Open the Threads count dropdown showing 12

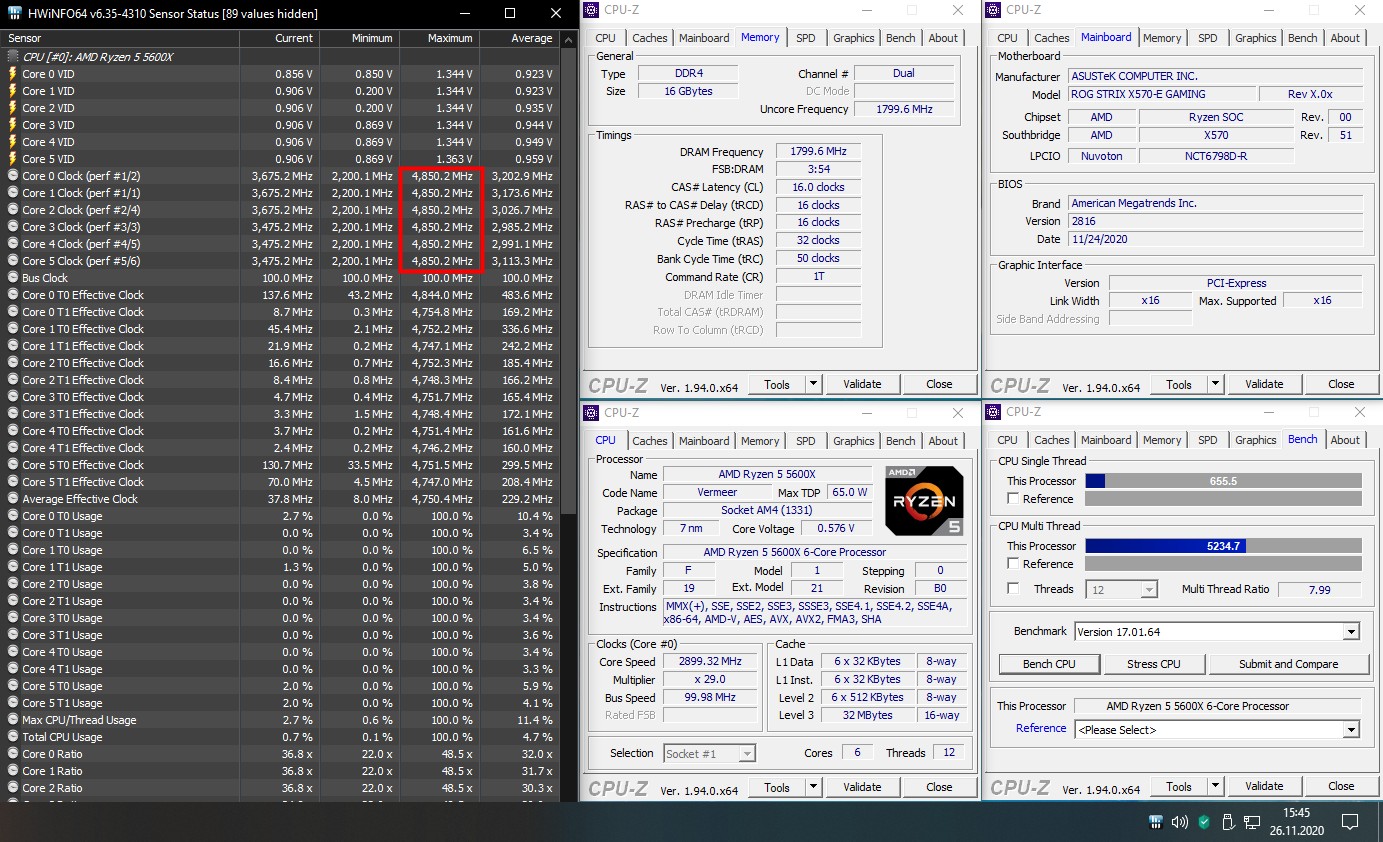(1122, 590)
